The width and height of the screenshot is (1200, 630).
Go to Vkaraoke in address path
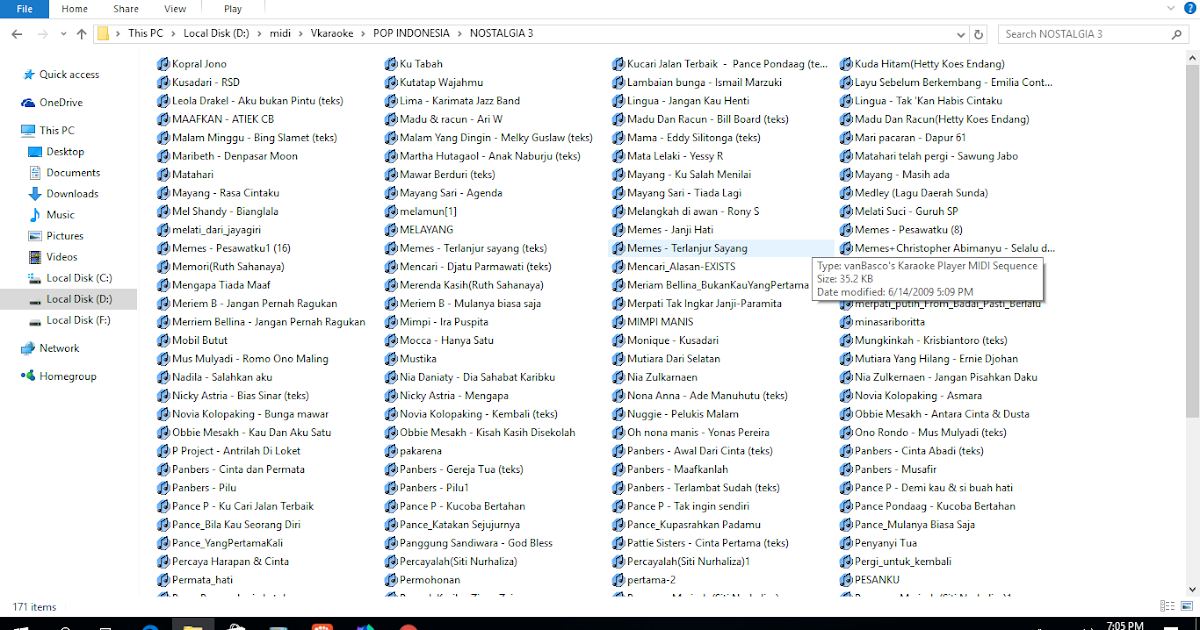332,33
